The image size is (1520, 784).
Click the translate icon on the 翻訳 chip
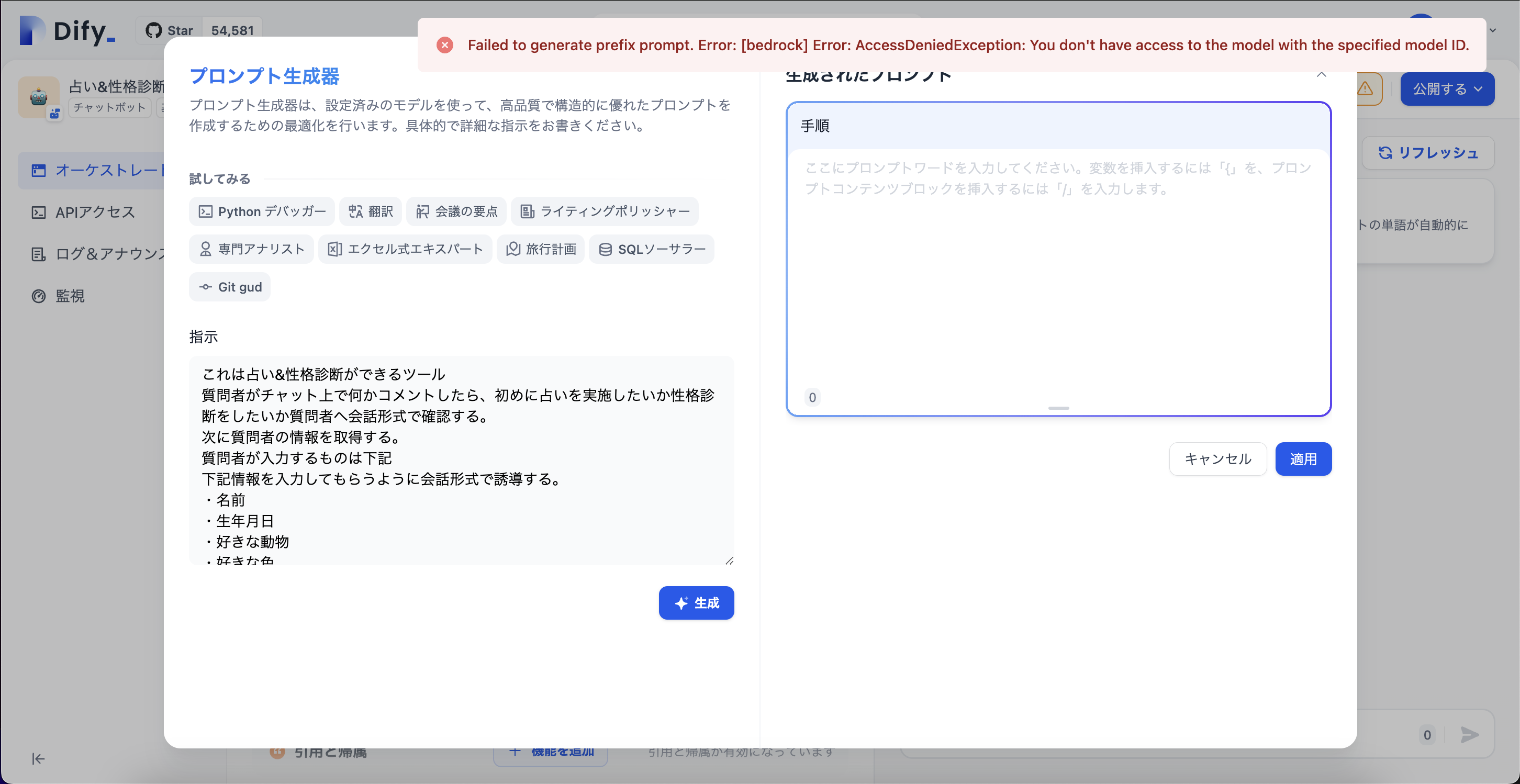click(x=355, y=211)
